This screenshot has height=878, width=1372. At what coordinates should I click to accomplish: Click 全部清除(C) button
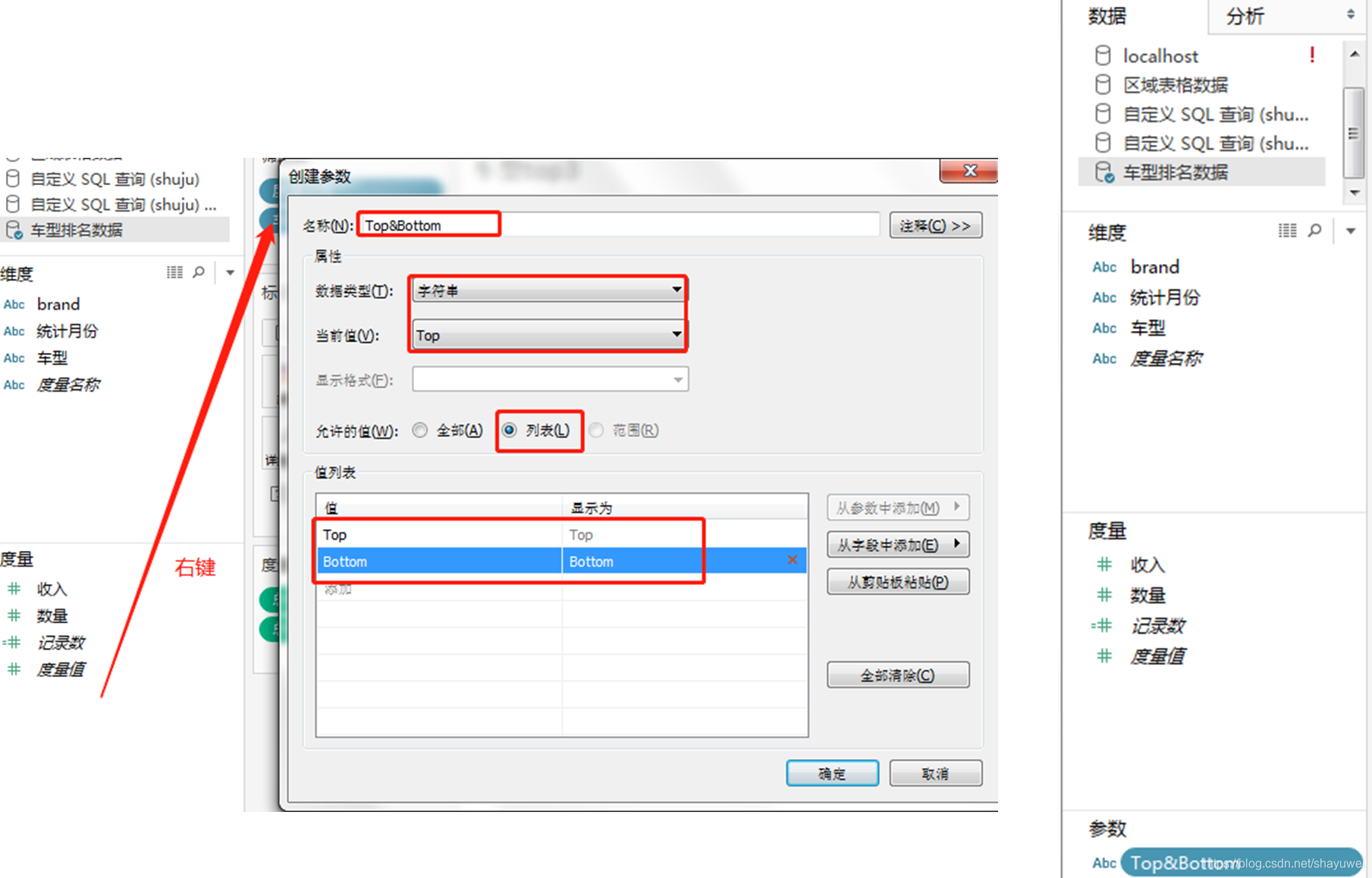(x=898, y=675)
